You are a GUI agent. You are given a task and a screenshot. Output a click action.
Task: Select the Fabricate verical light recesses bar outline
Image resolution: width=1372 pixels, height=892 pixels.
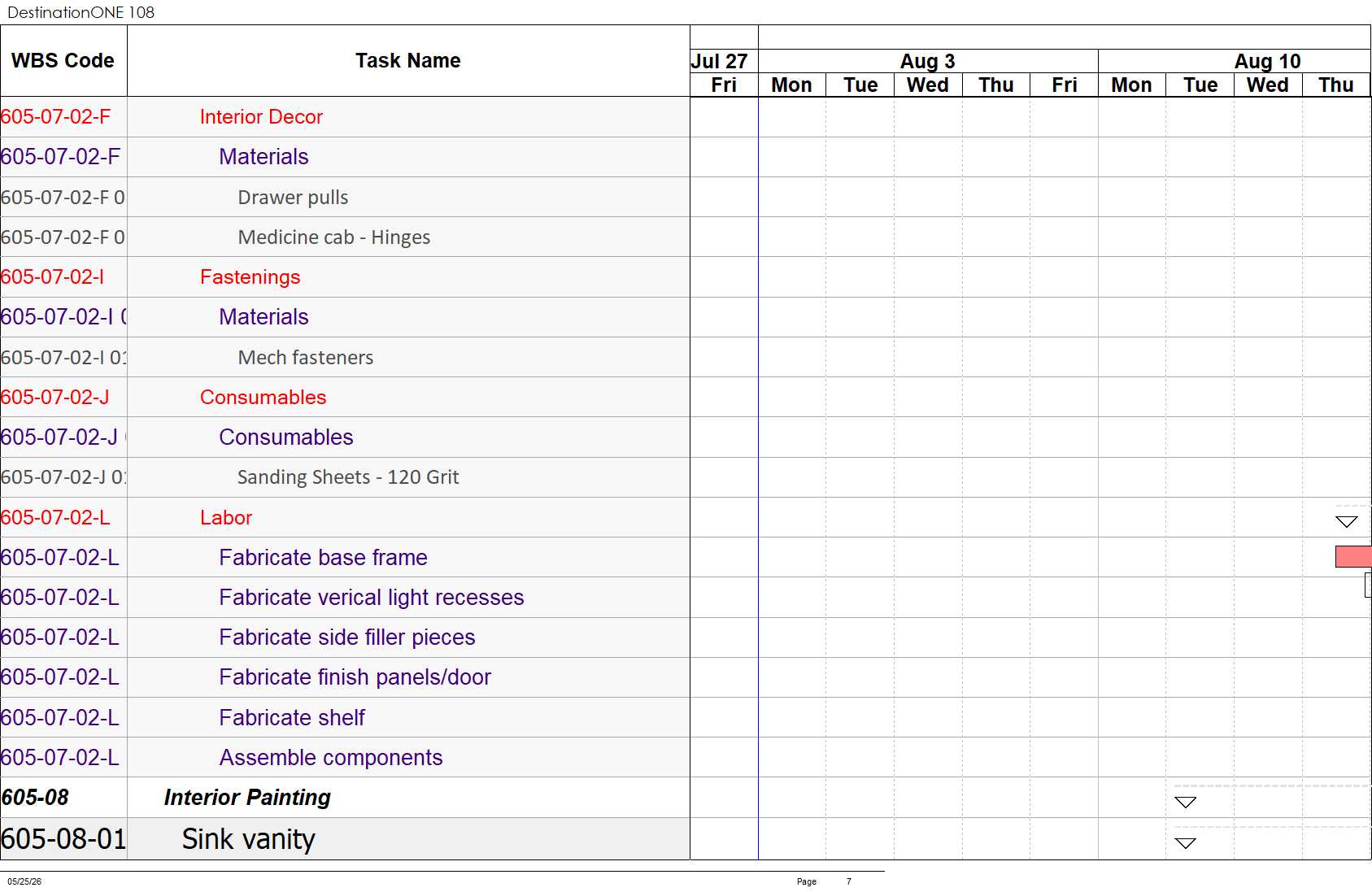pyautogui.click(x=1368, y=585)
